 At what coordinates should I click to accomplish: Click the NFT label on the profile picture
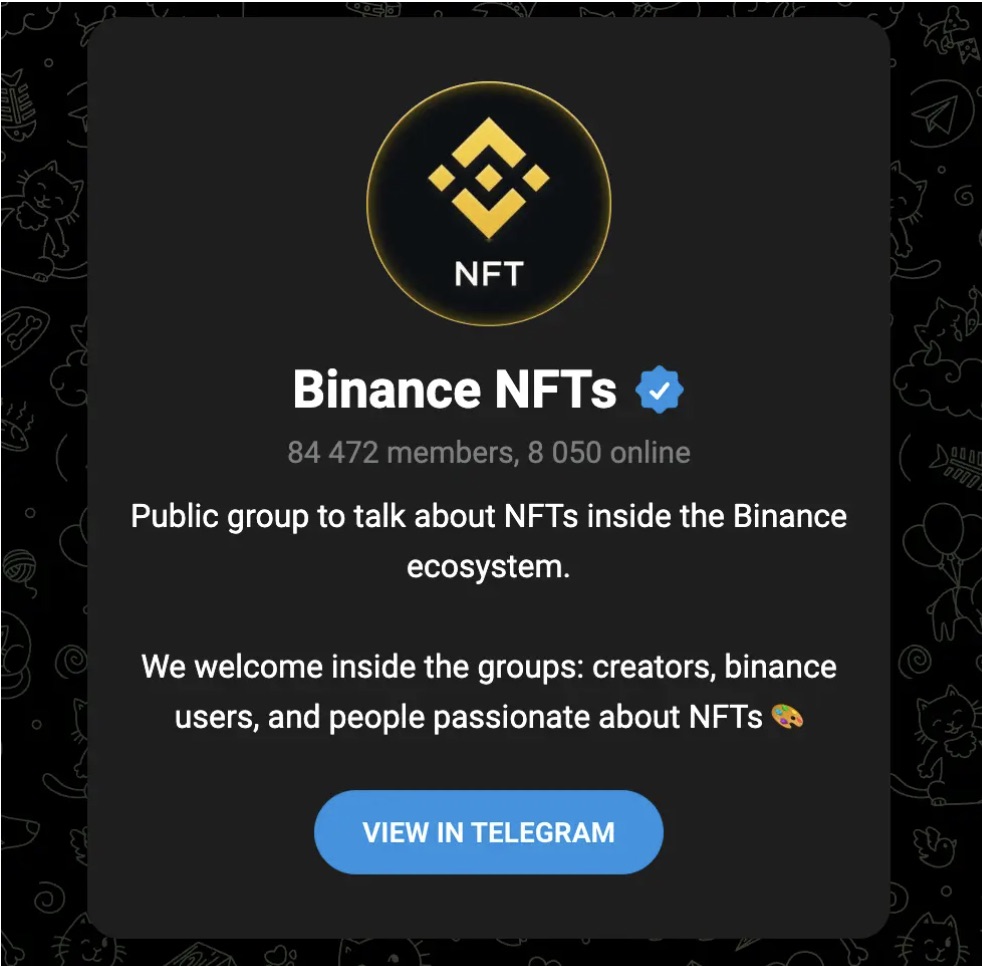489,270
